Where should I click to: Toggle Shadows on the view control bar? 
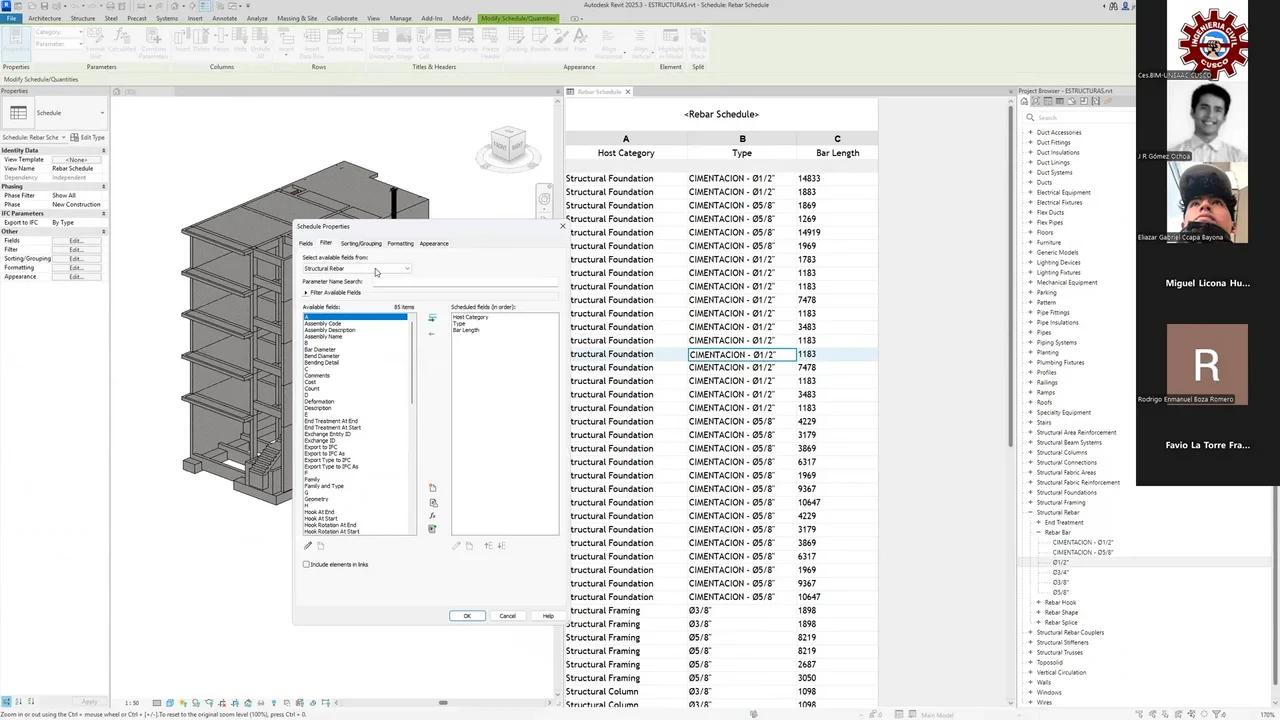pyautogui.click(x=194, y=703)
